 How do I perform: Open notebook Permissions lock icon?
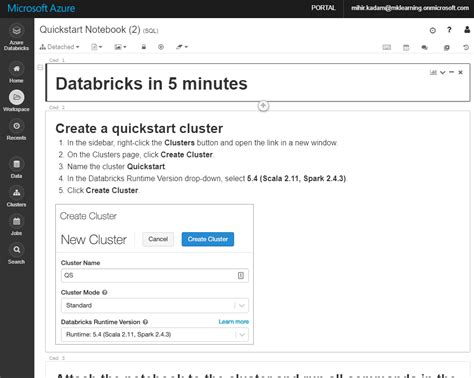[144, 47]
